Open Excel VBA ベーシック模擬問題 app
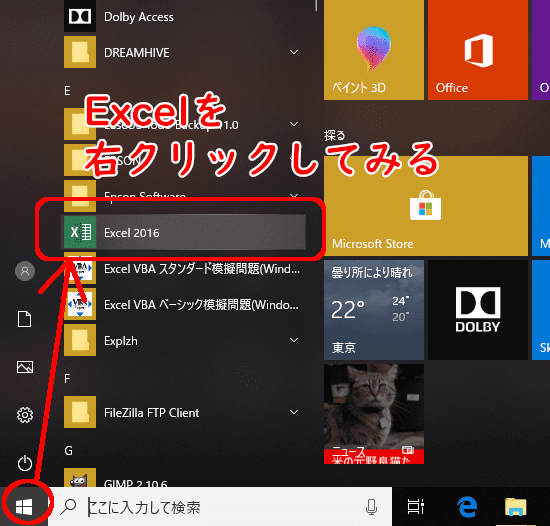Screen dimensions: 550x526 [x=184, y=305]
